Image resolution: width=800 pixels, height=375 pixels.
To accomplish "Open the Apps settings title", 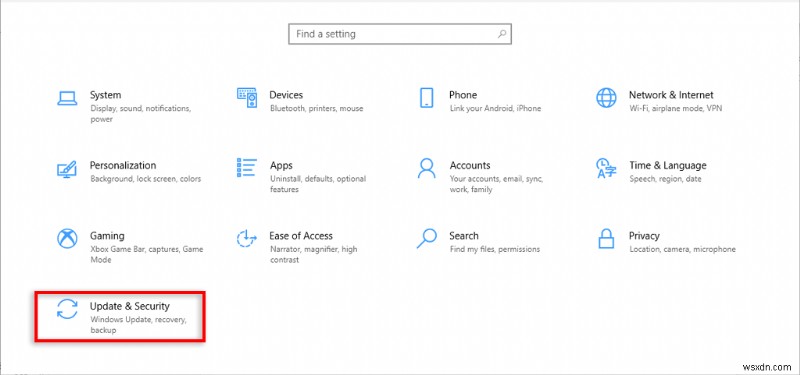I will (281, 166).
